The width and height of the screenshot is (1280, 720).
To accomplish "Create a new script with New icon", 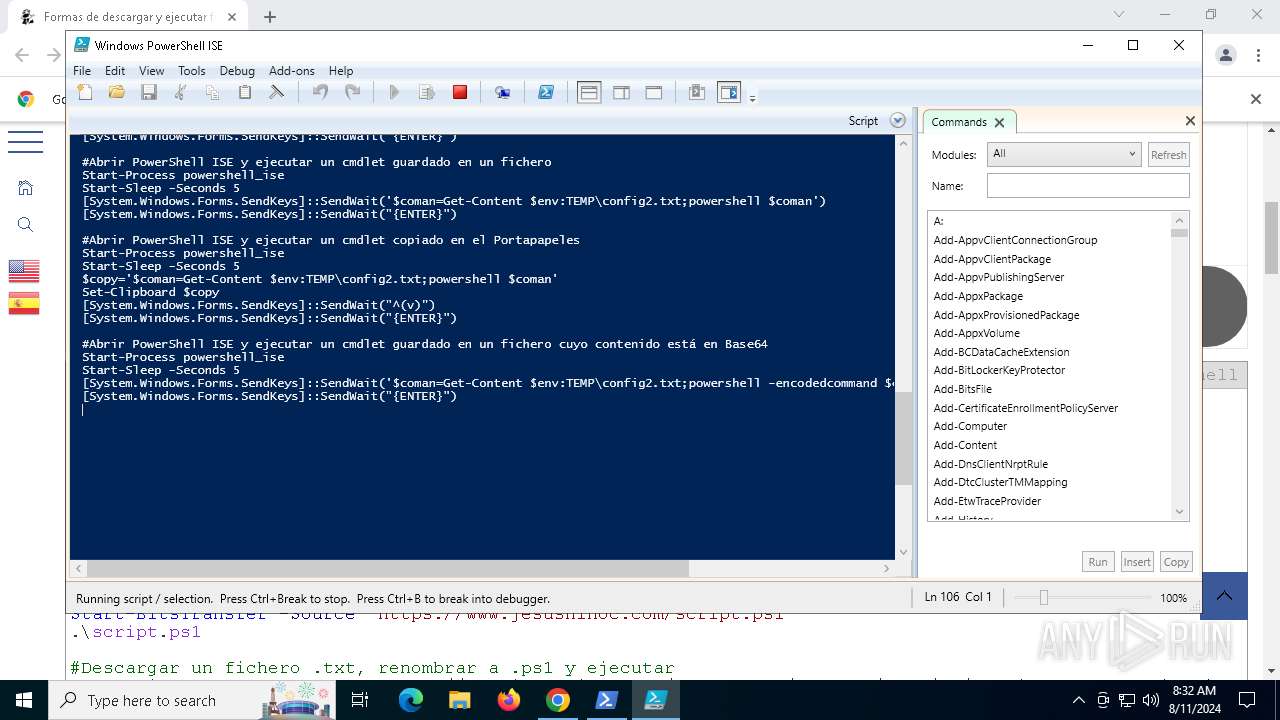I will pyautogui.click(x=85, y=92).
